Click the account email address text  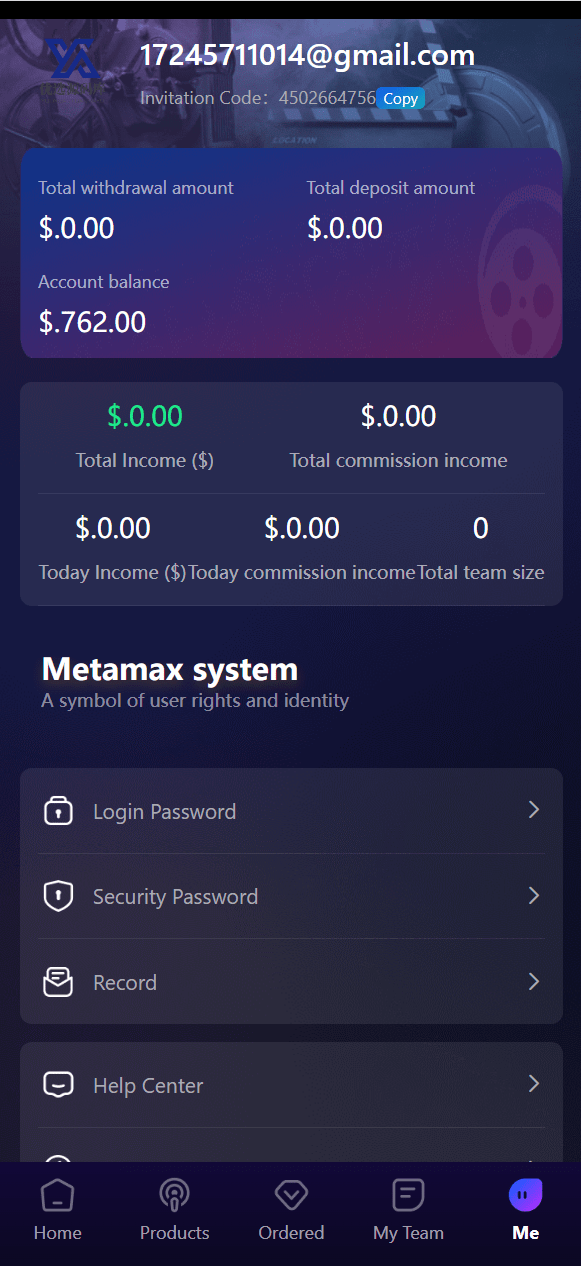click(307, 56)
